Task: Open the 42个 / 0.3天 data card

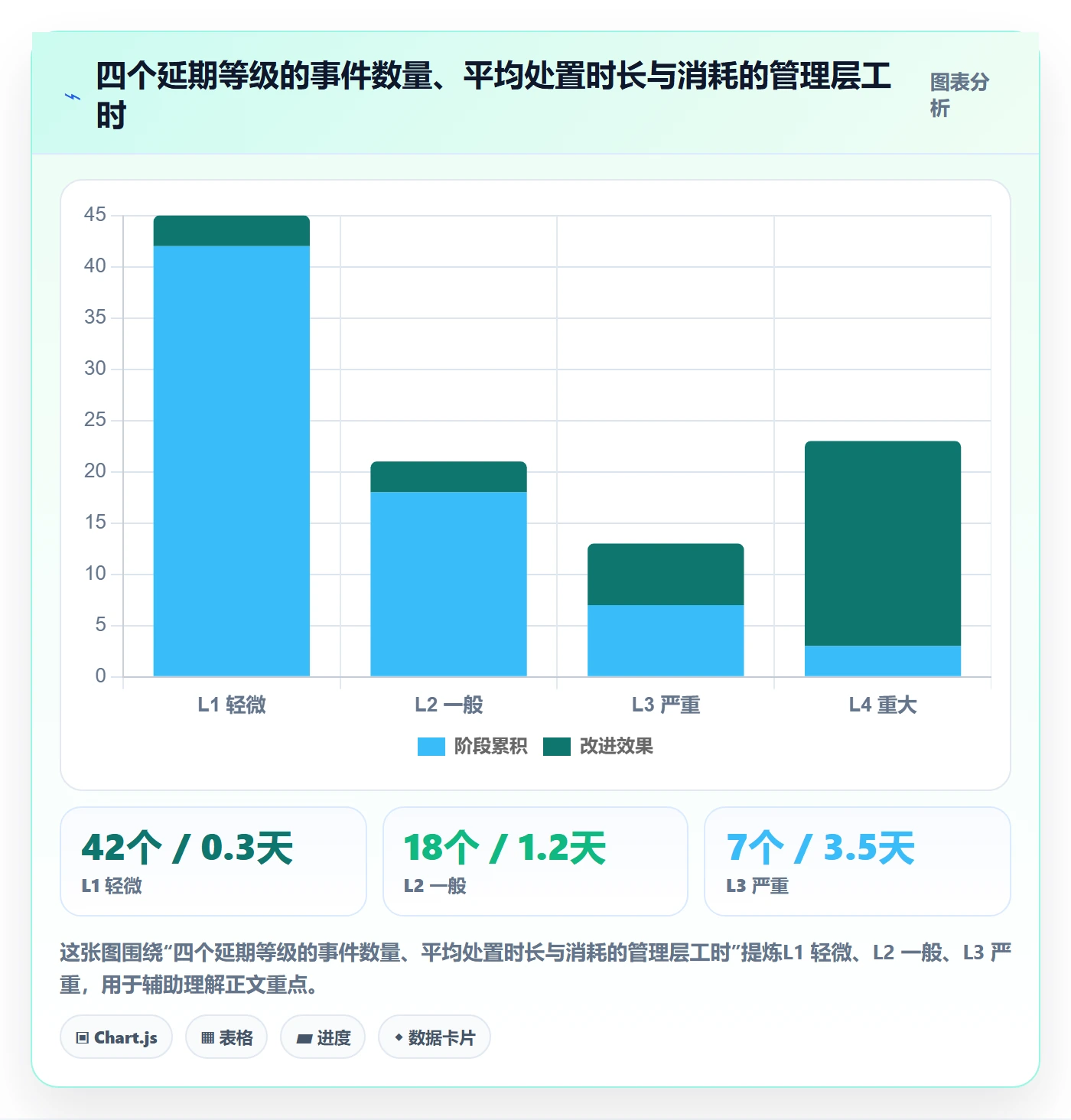Action: pyautogui.click(x=213, y=861)
